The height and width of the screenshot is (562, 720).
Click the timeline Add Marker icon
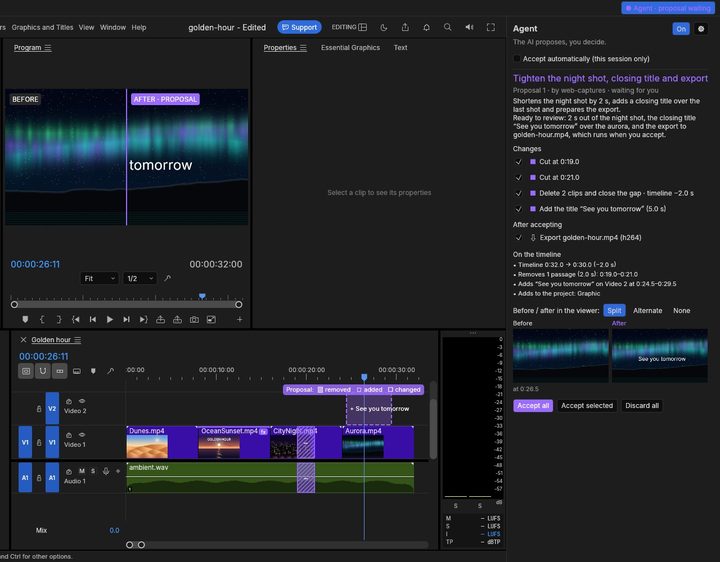click(93, 371)
